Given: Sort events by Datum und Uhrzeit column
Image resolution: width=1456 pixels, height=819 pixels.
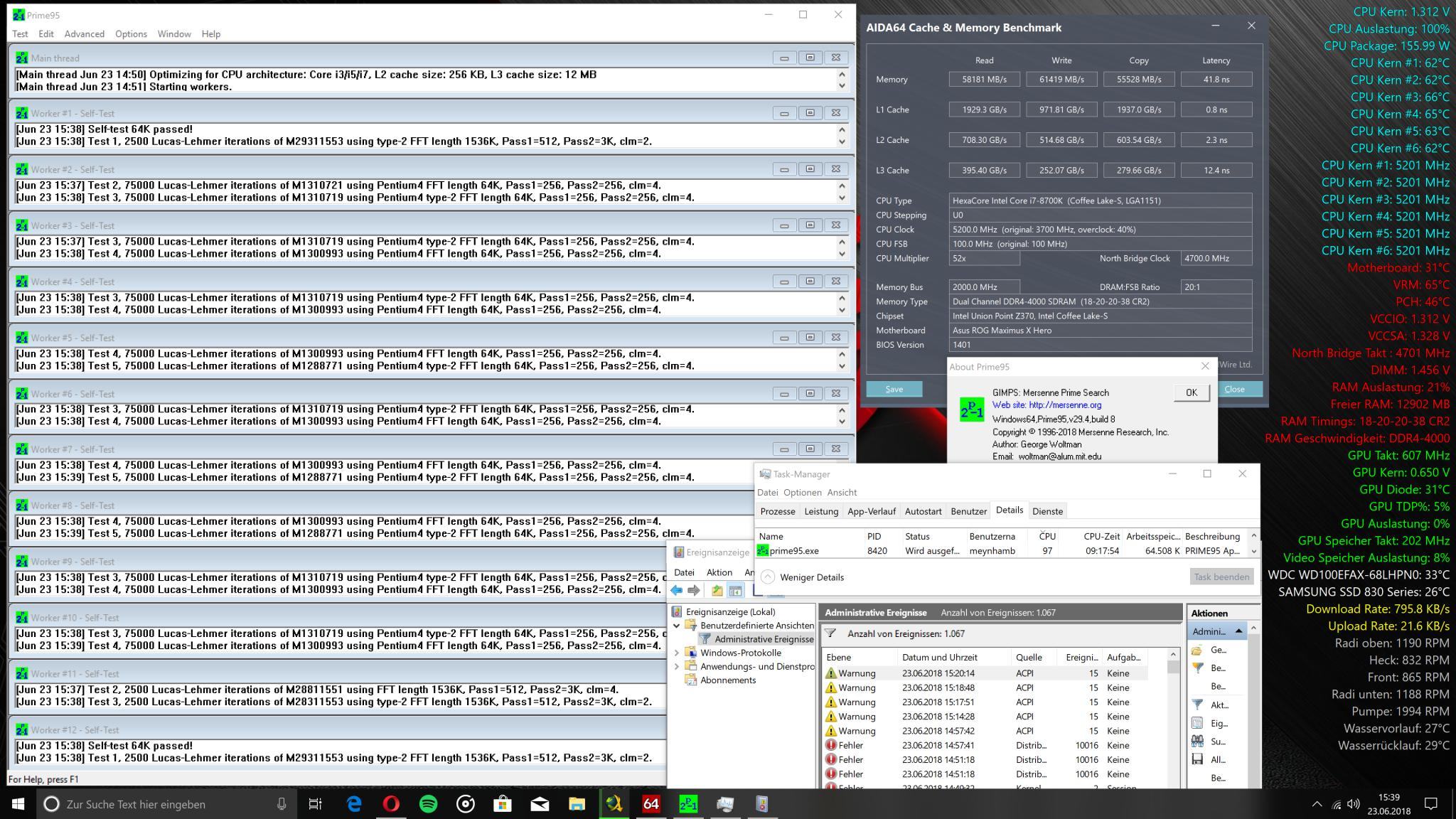Looking at the screenshot, I should 939,657.
